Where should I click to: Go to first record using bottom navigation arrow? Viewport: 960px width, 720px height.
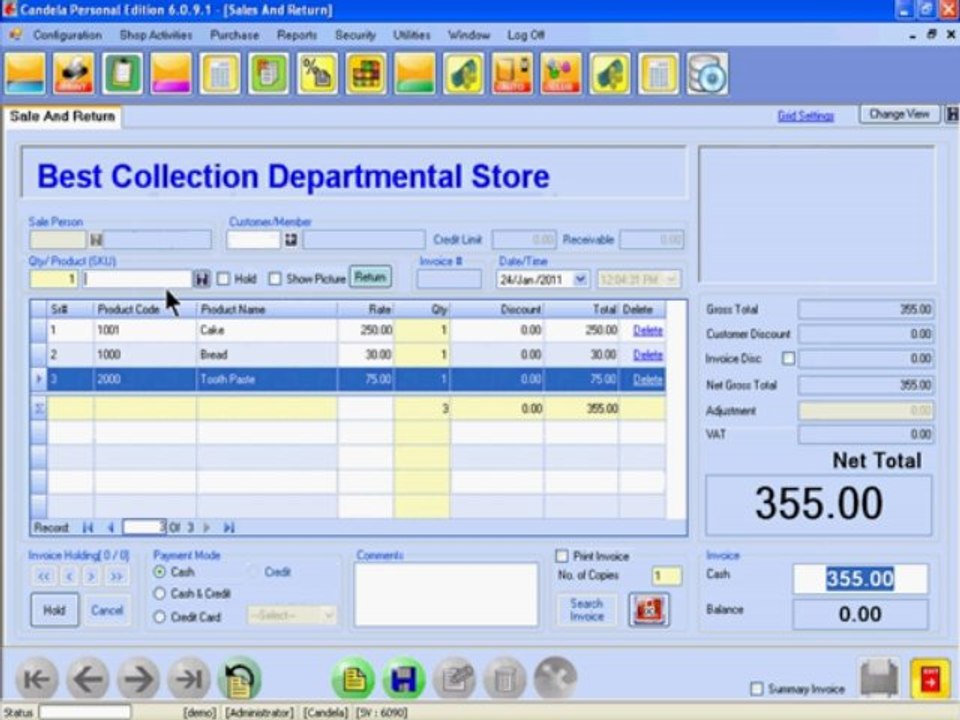[x=37, y=678]
